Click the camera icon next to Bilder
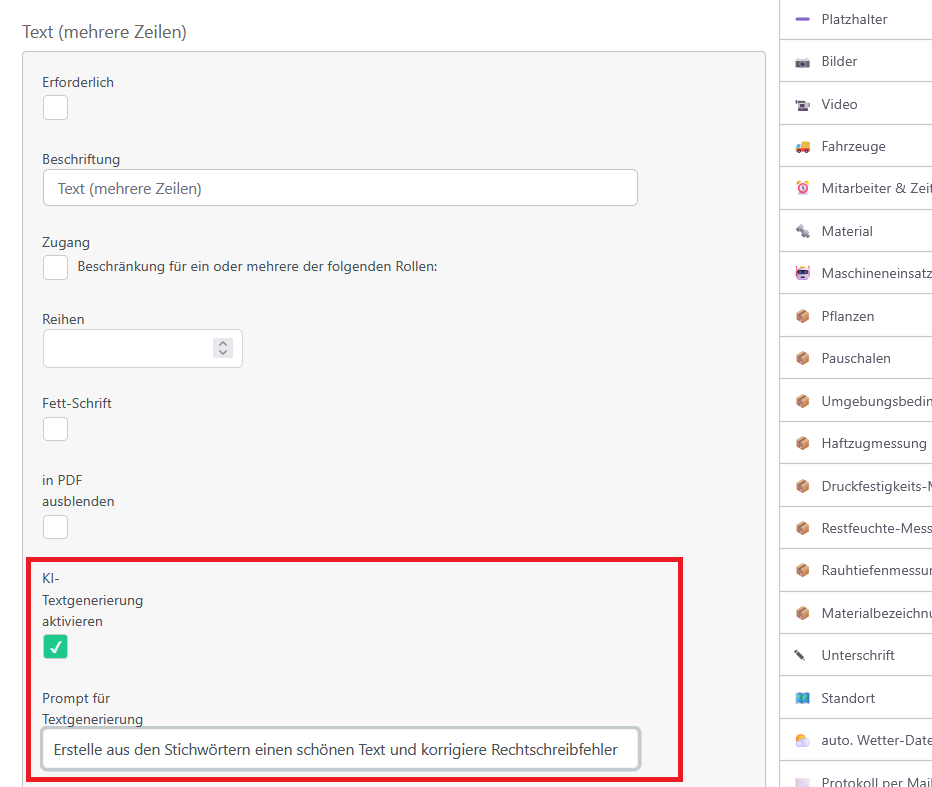Image resolution: width=932 pixels, height=787 pixels. pyautogui.click(x=802, y=62)
